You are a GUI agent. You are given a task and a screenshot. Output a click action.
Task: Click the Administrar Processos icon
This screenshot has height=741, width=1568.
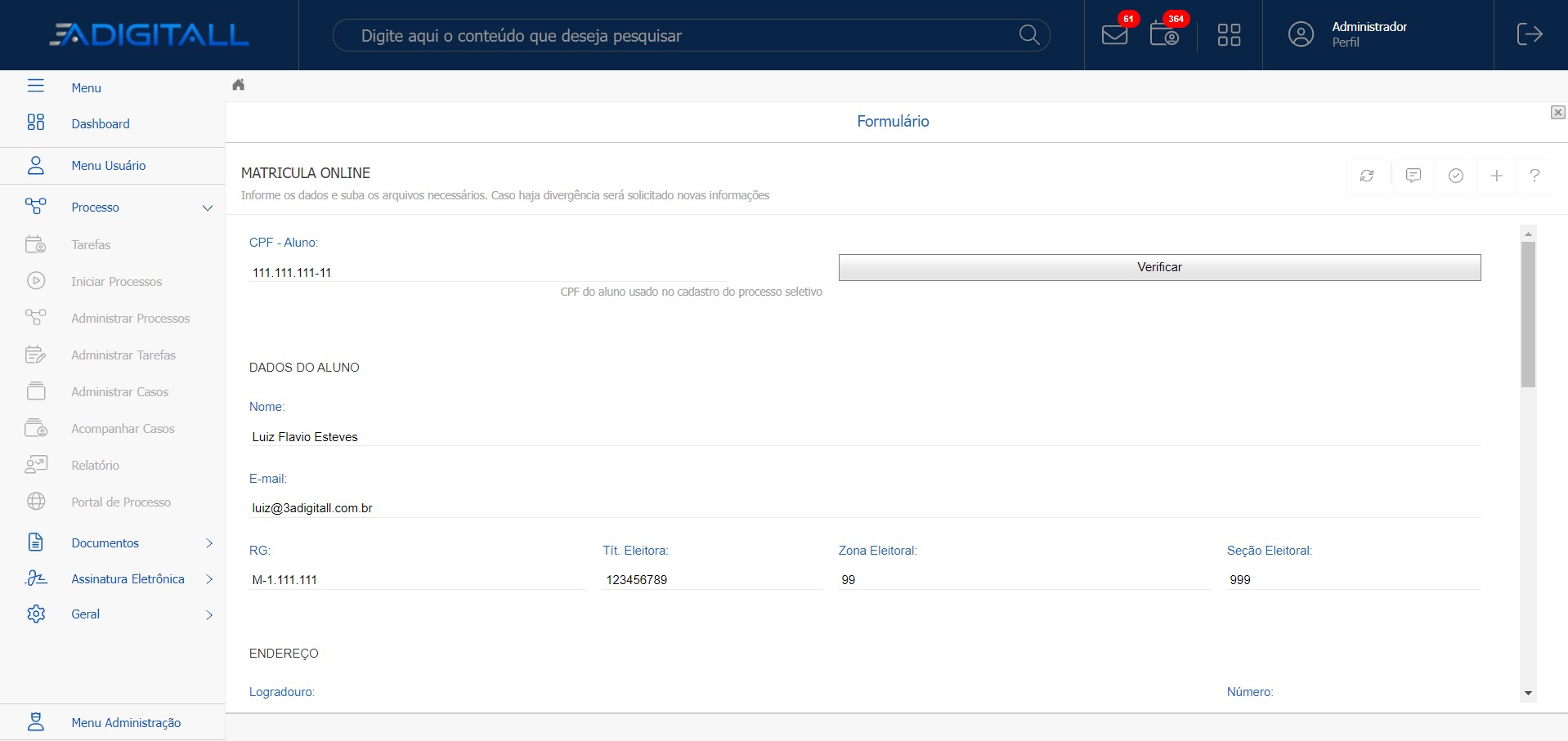[x=36, y=317]
